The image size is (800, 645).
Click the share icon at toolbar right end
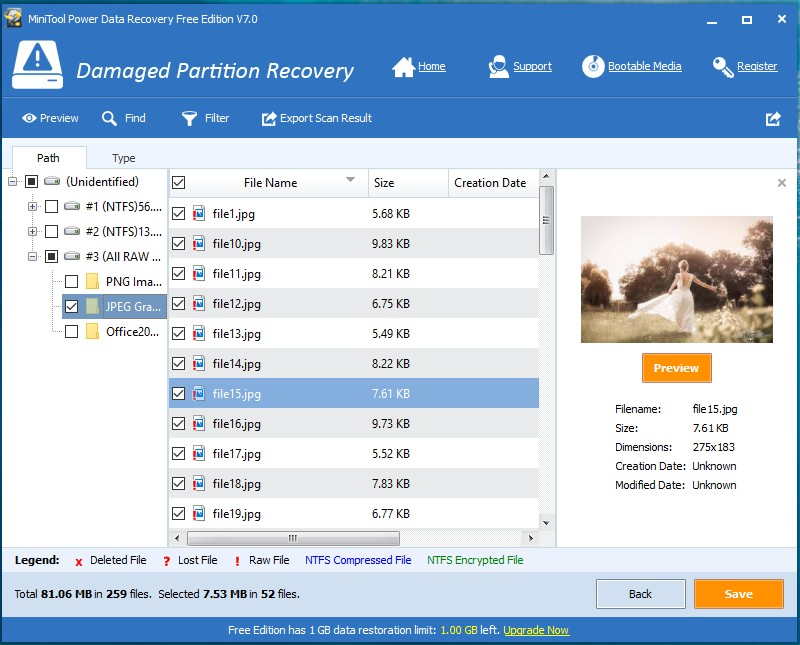[x=773, y=119]
